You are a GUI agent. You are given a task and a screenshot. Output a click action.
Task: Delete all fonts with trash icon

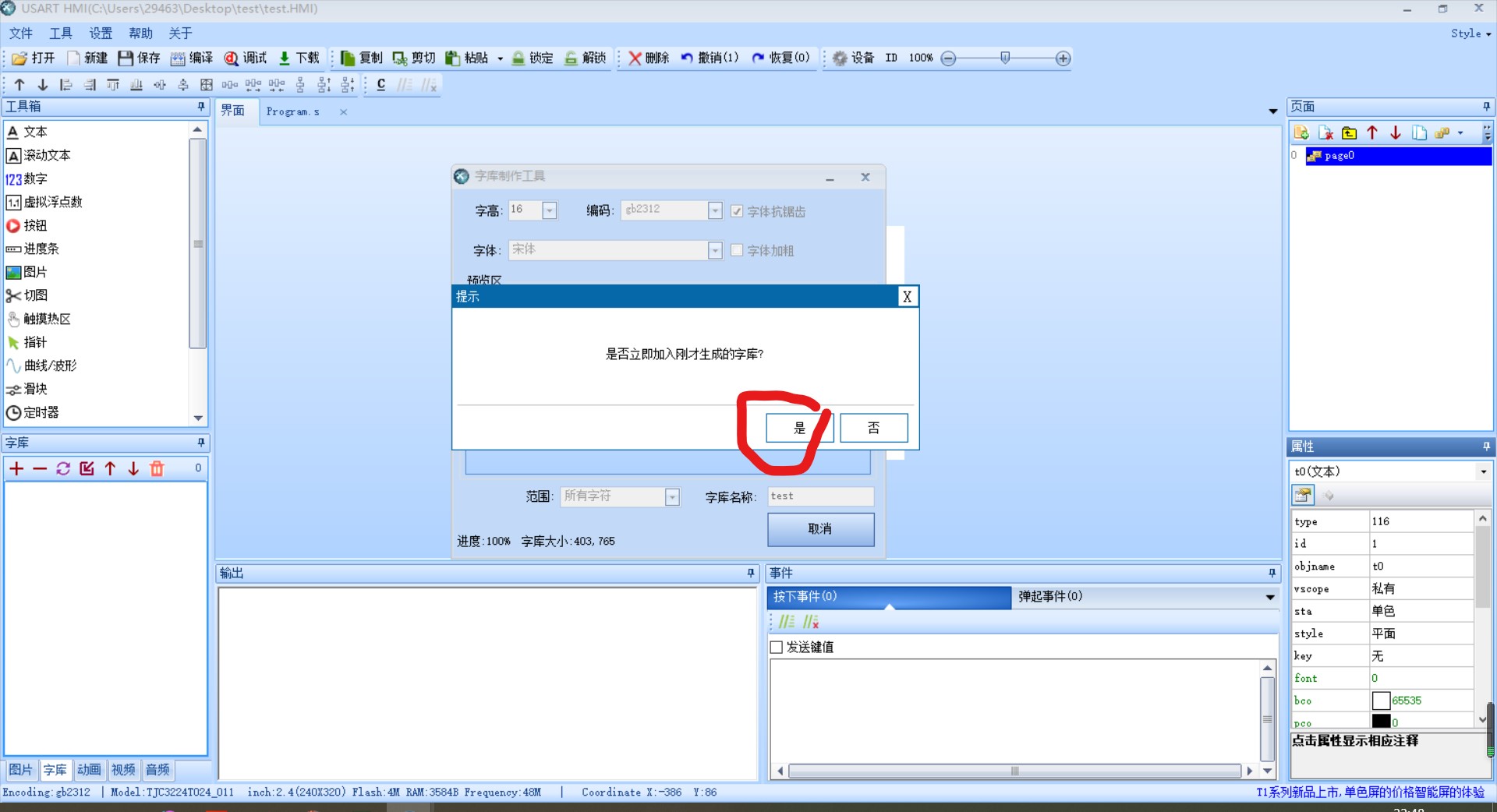tap(157, 468)
